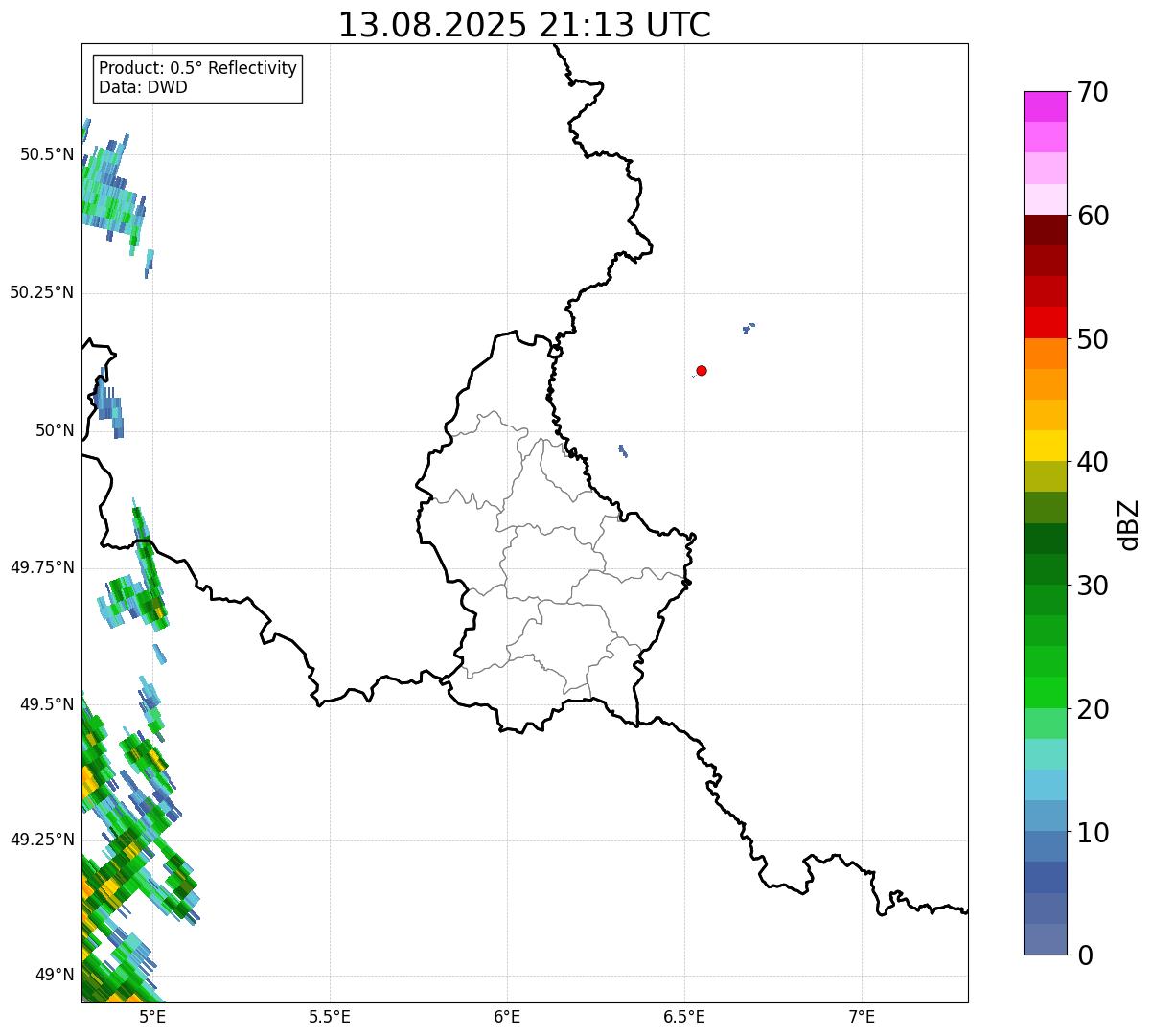Click the small blue echo northeast of red marker

coord(749,328)
